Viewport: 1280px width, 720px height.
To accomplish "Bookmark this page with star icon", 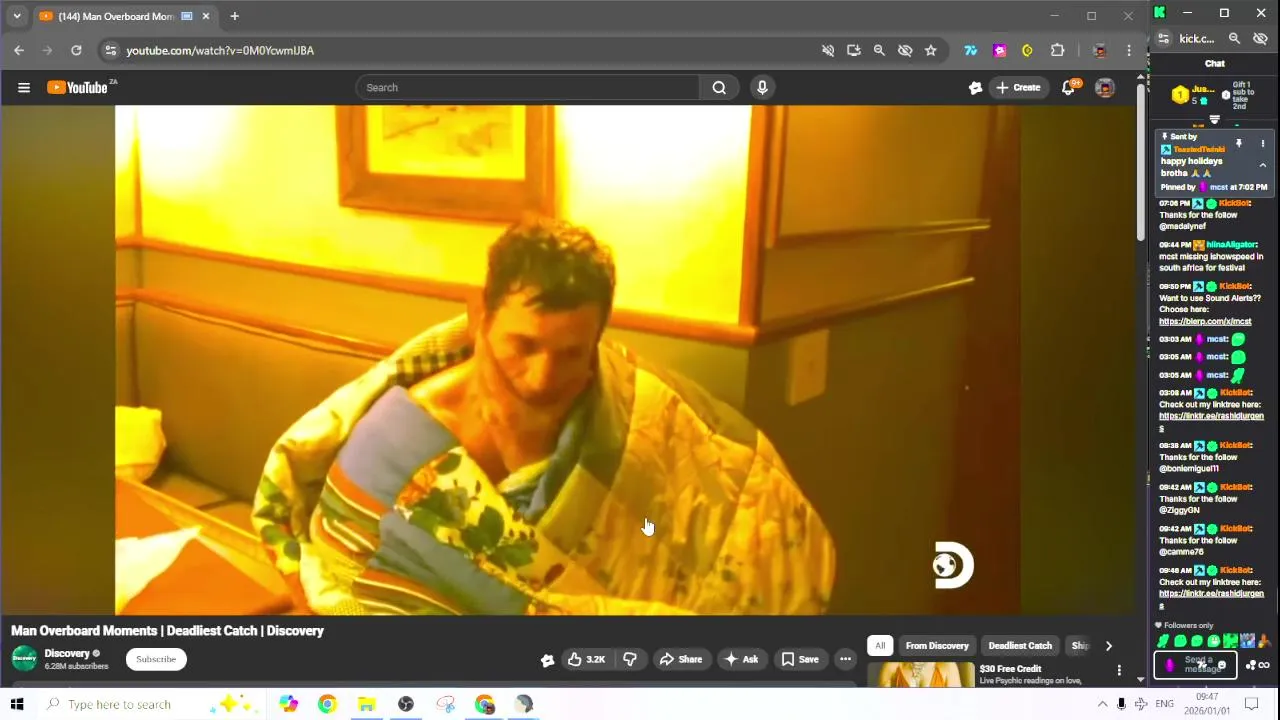I will point(931,50).
